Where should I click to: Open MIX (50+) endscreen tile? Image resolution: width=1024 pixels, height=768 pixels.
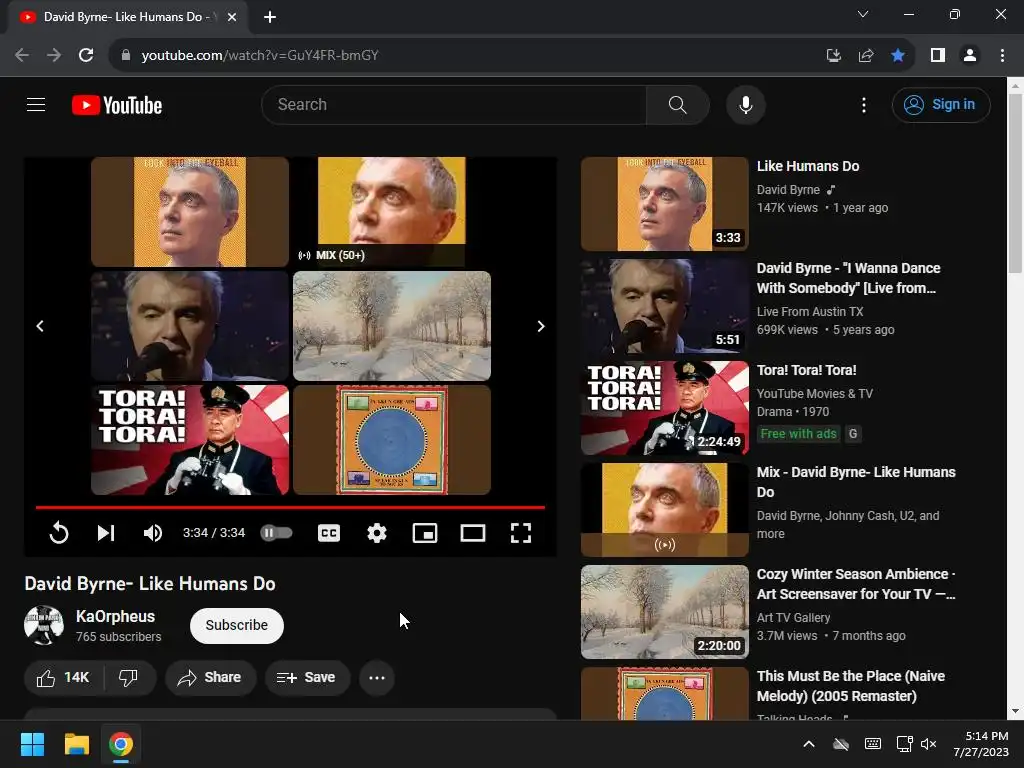[392, 212]
